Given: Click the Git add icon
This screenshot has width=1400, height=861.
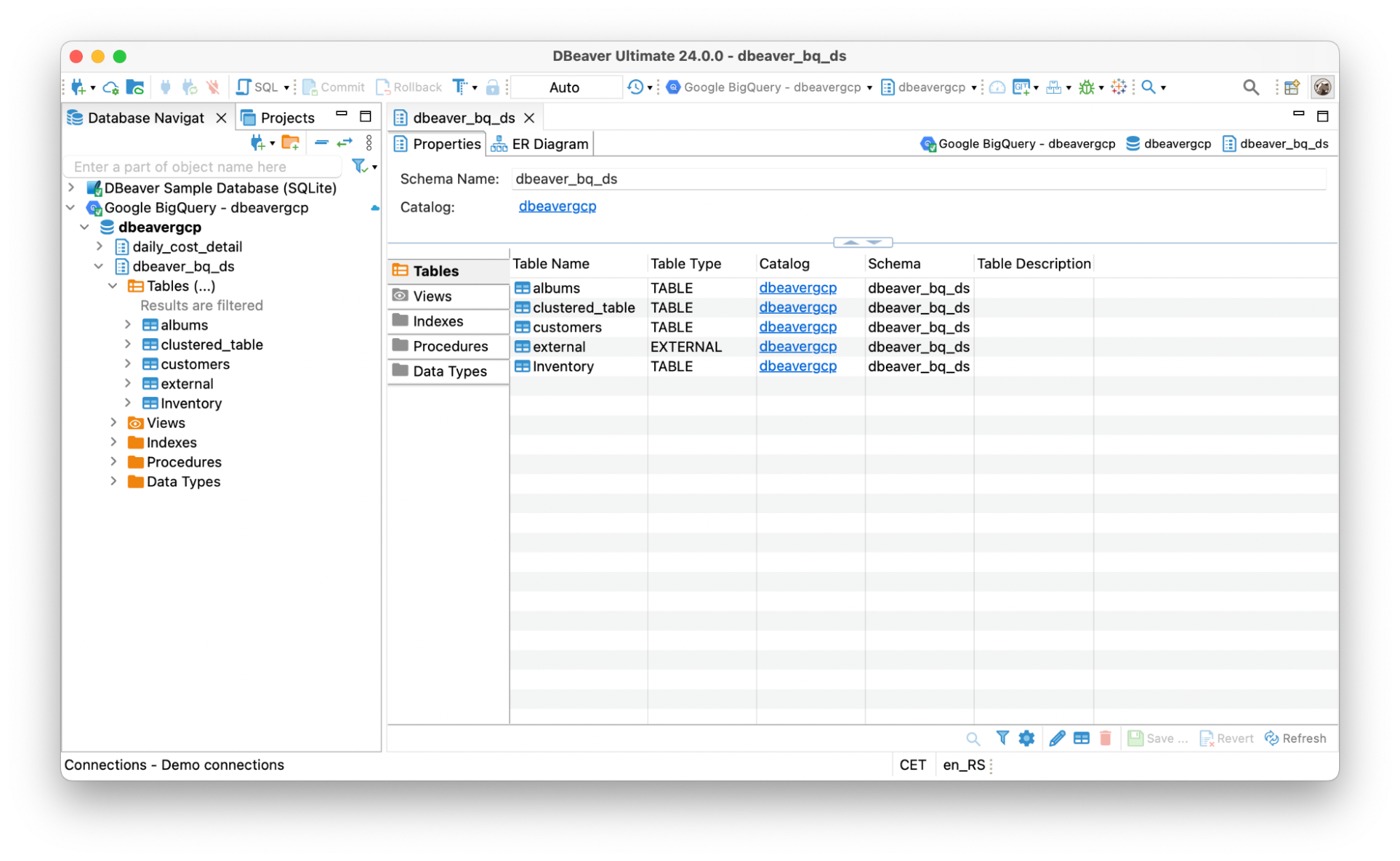Looking at the screenshot, I should coord(1022,87).
